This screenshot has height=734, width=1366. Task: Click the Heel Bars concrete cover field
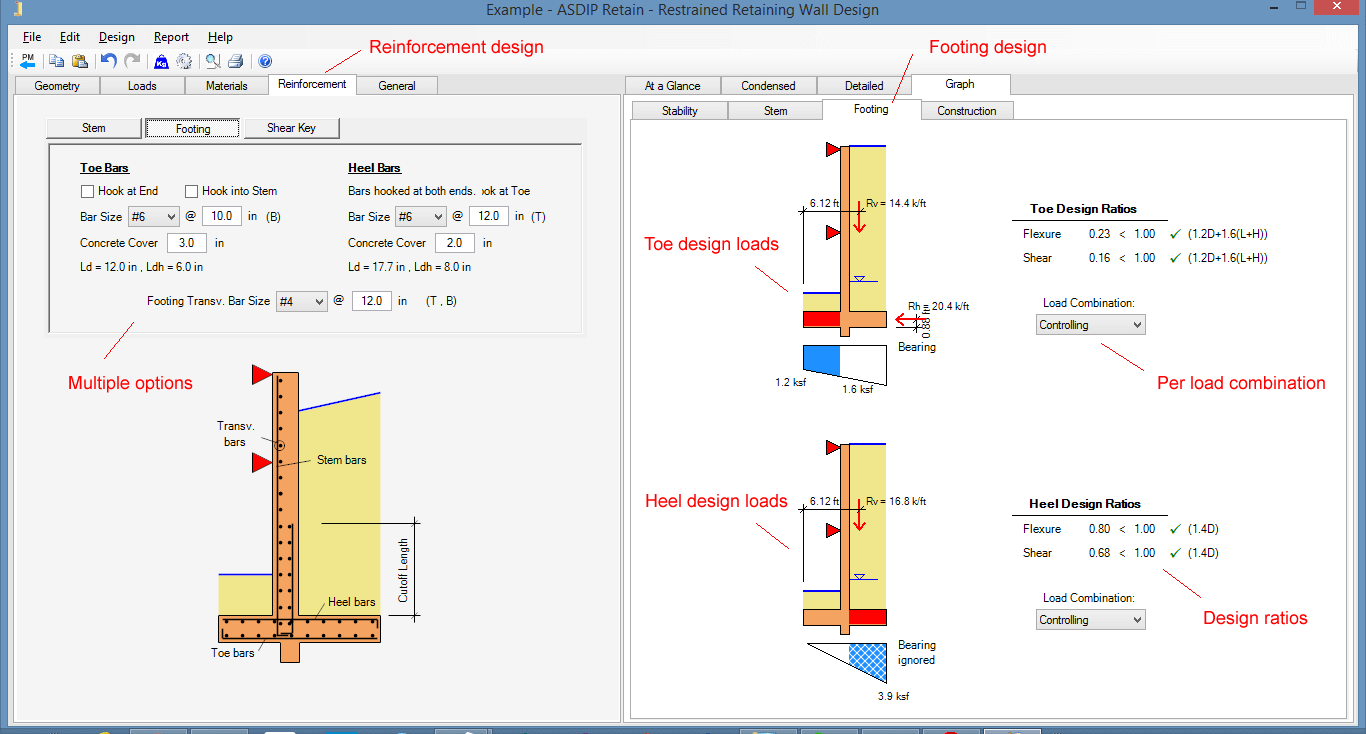(x=454, y=243)
